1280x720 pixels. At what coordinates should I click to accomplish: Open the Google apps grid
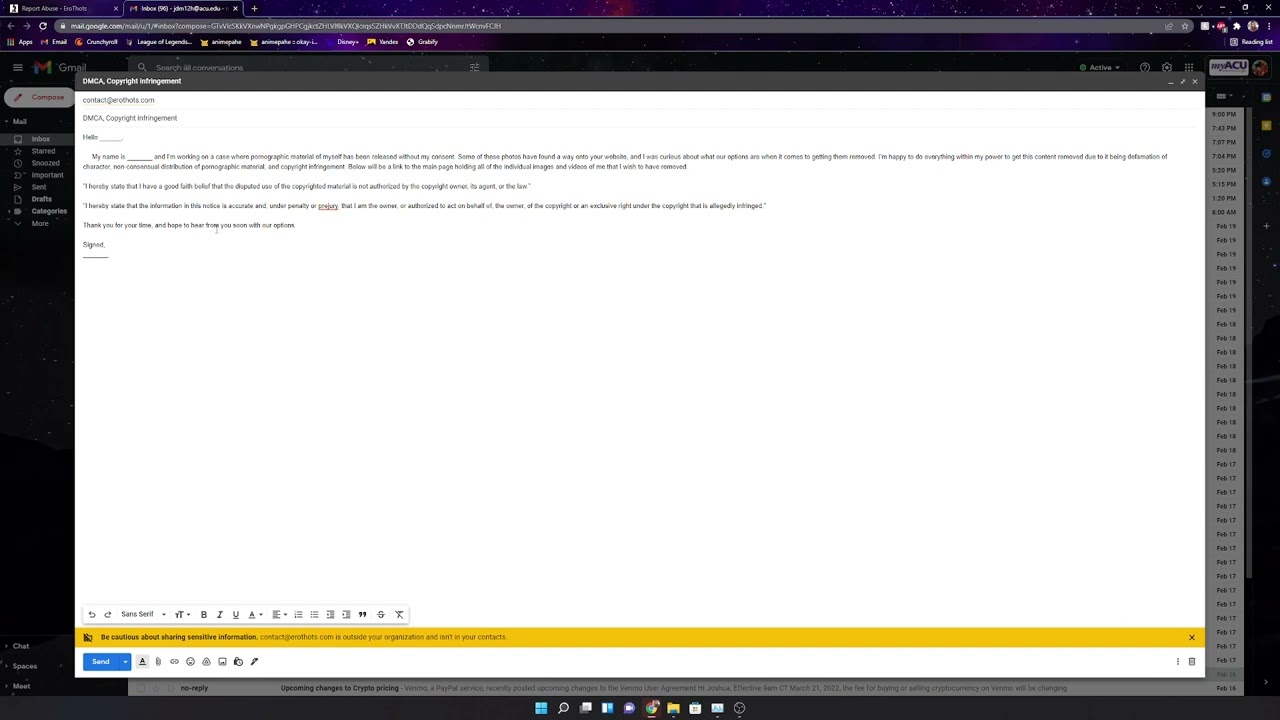coord(1187,67)
